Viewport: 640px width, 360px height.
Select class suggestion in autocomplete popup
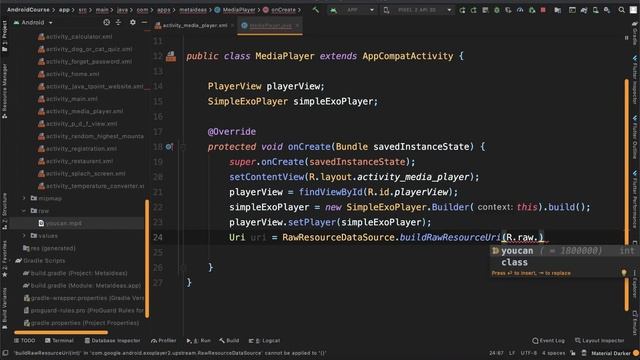tap(563, 262)
